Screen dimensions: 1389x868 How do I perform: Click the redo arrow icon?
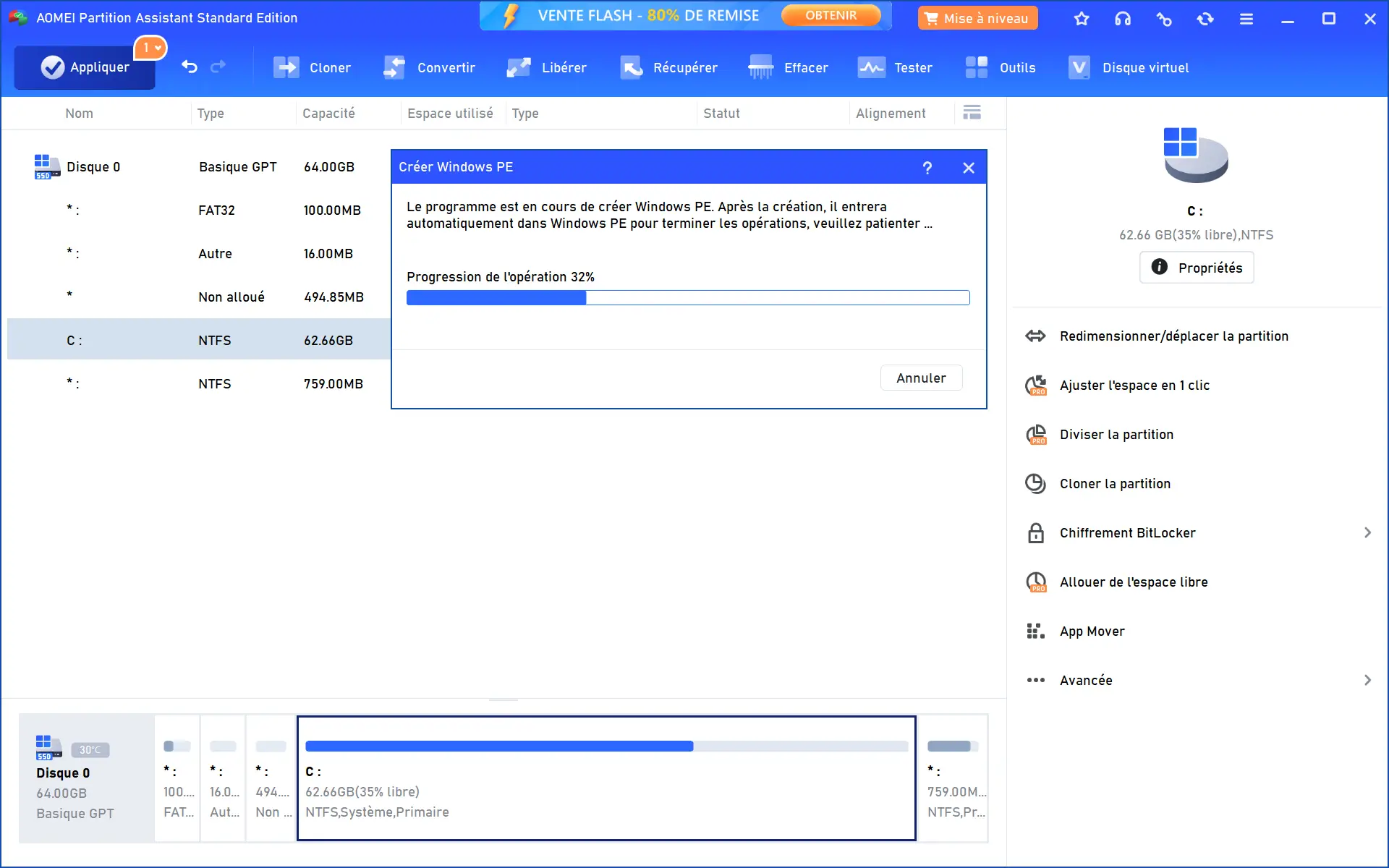coord(218,67)
